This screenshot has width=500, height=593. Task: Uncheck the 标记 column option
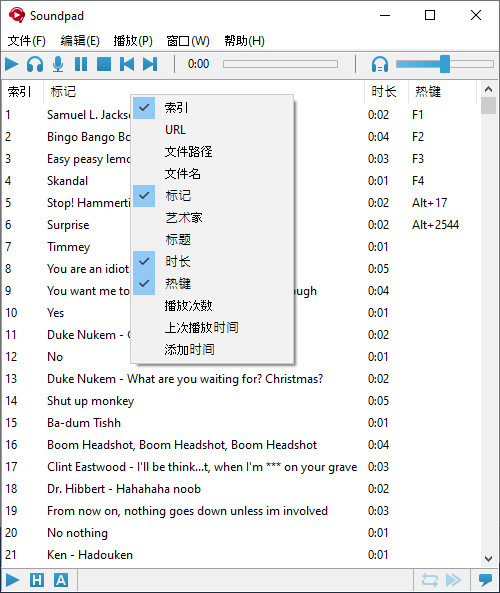point(212,196)
